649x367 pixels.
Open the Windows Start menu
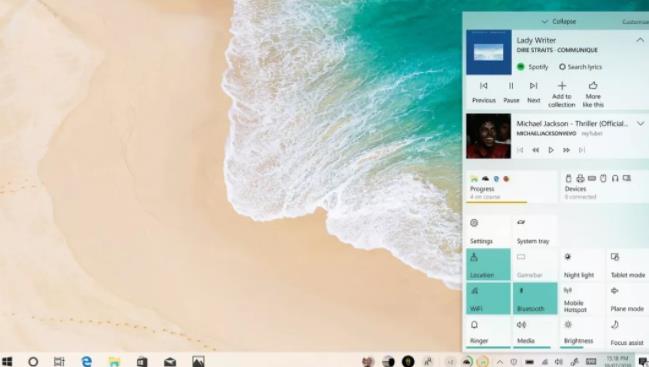pos(7,361)
